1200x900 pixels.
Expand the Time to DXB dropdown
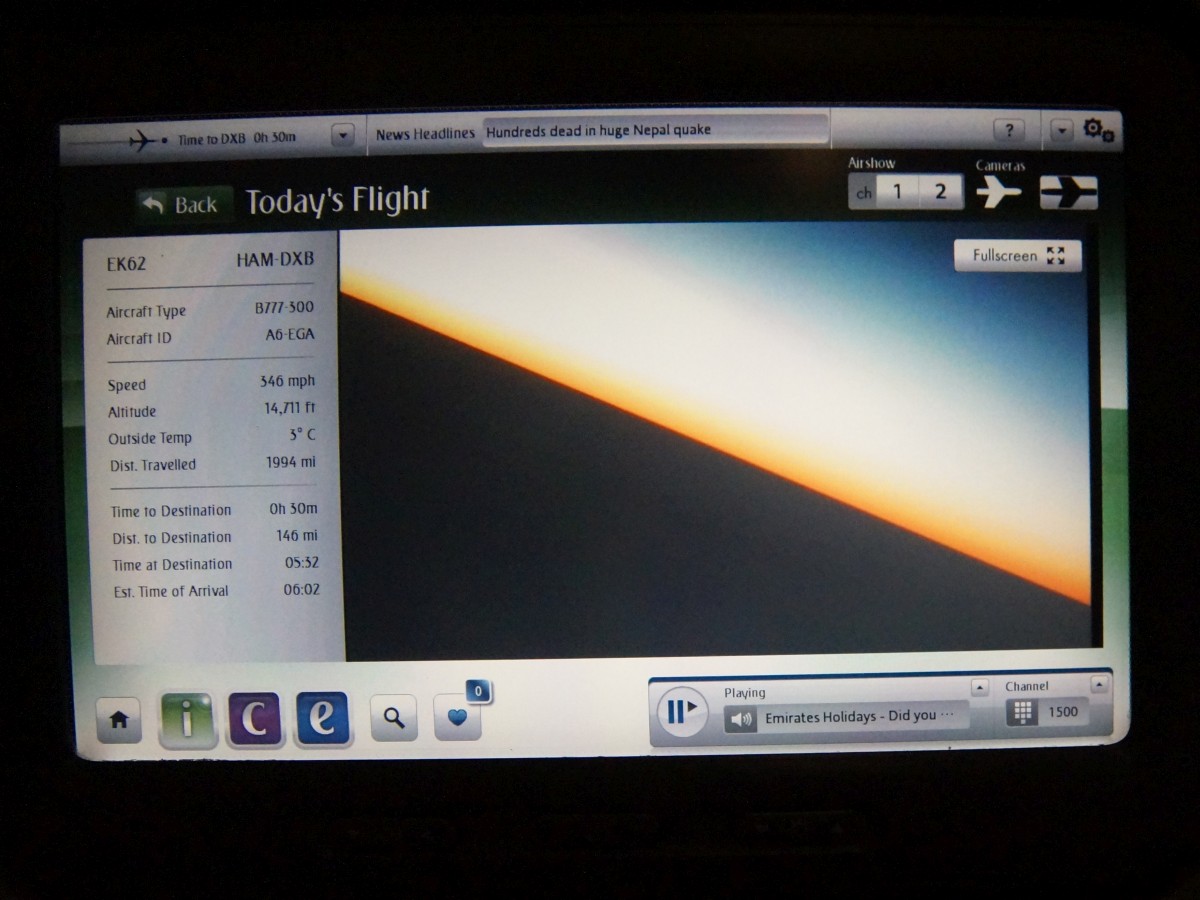click(343, 135)
